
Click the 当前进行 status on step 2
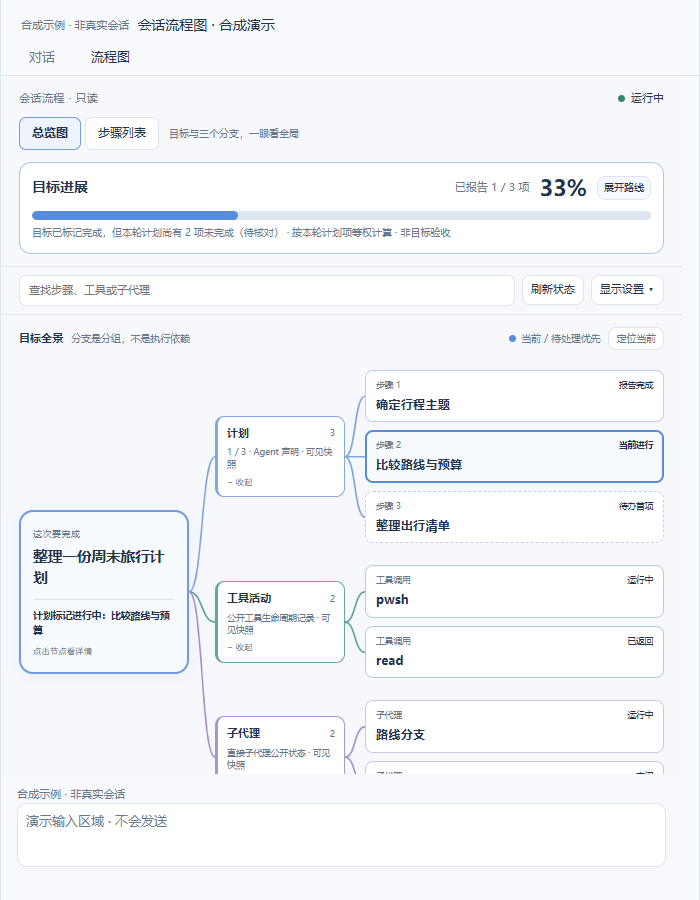point(636,445)
